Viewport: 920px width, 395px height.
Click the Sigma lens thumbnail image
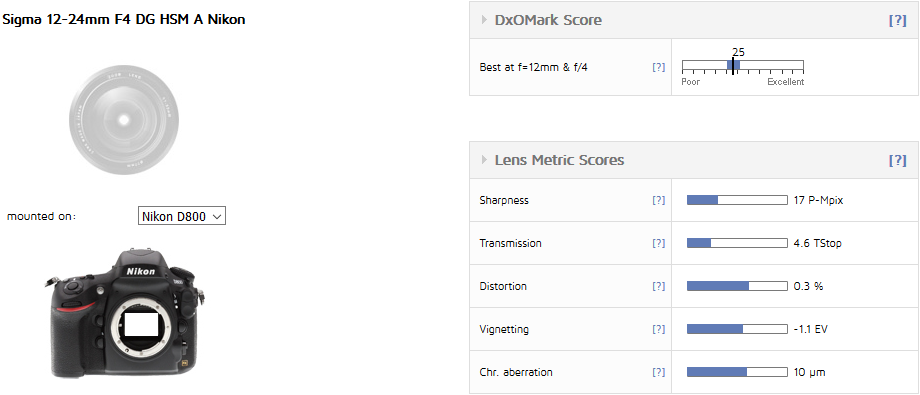[124, 117]
